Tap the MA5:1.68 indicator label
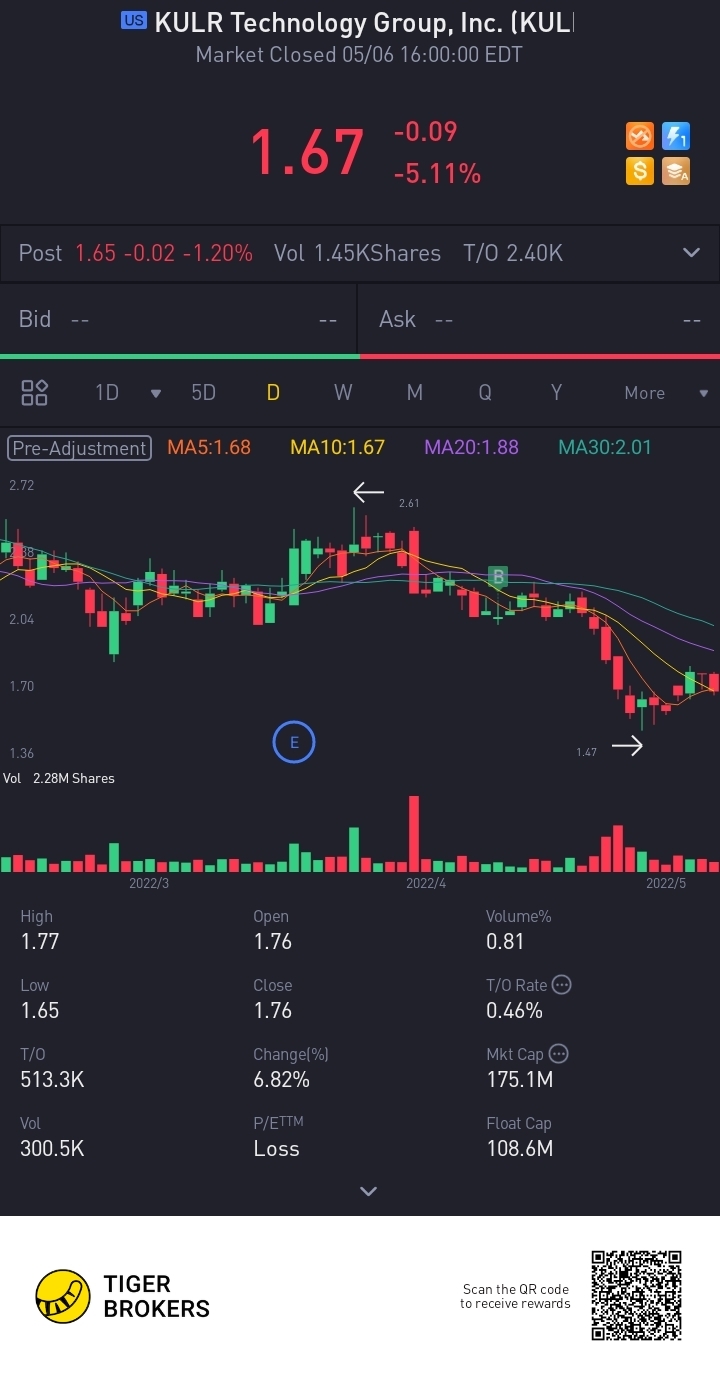Image resolution: width=720 pixels, height=1377 pixels. pos(209,448)
